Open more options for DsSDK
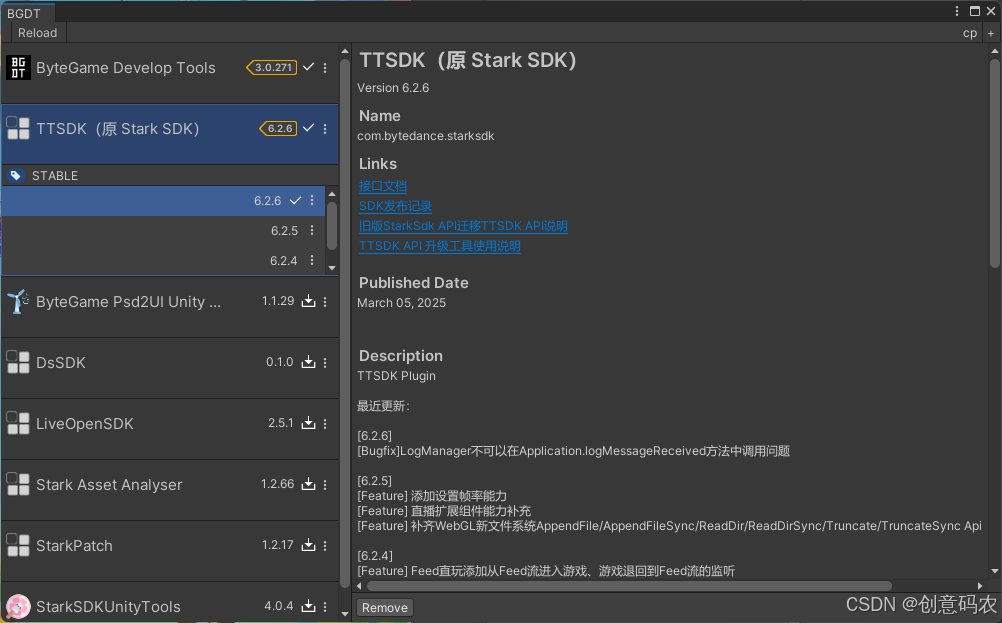Screen dimensions: 1002x623 pyautogui.click(x=325, y=363)
